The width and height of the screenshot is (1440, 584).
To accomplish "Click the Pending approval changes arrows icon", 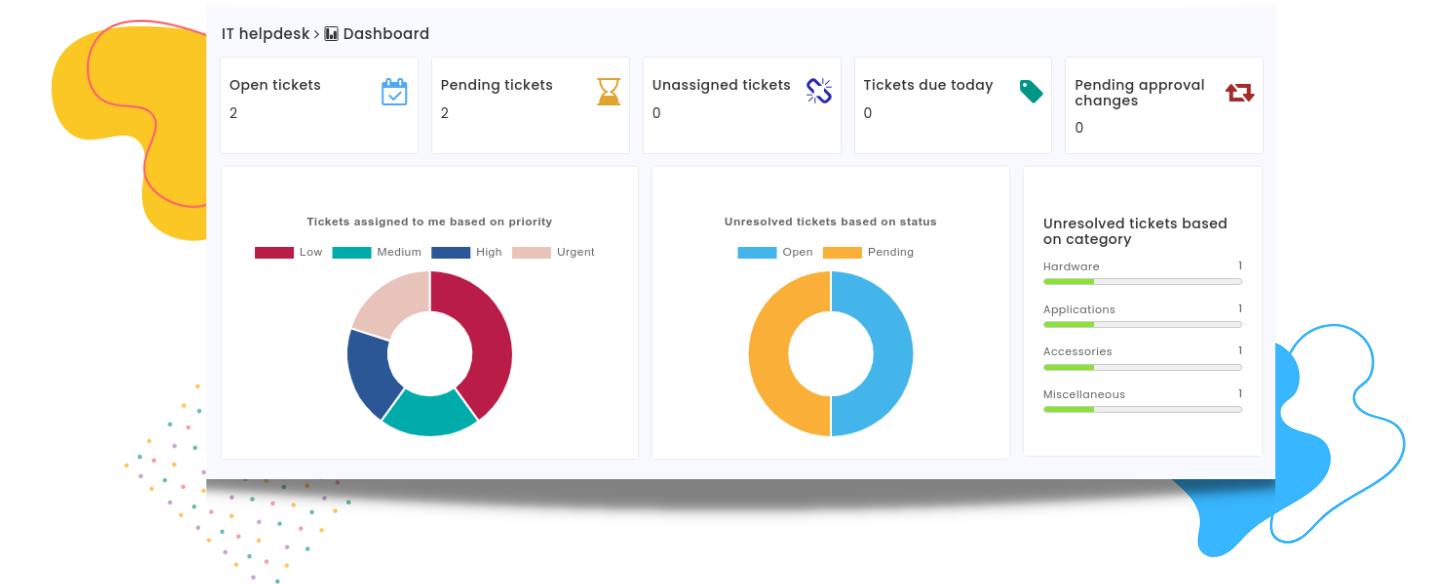I will tap(1239, 92).
